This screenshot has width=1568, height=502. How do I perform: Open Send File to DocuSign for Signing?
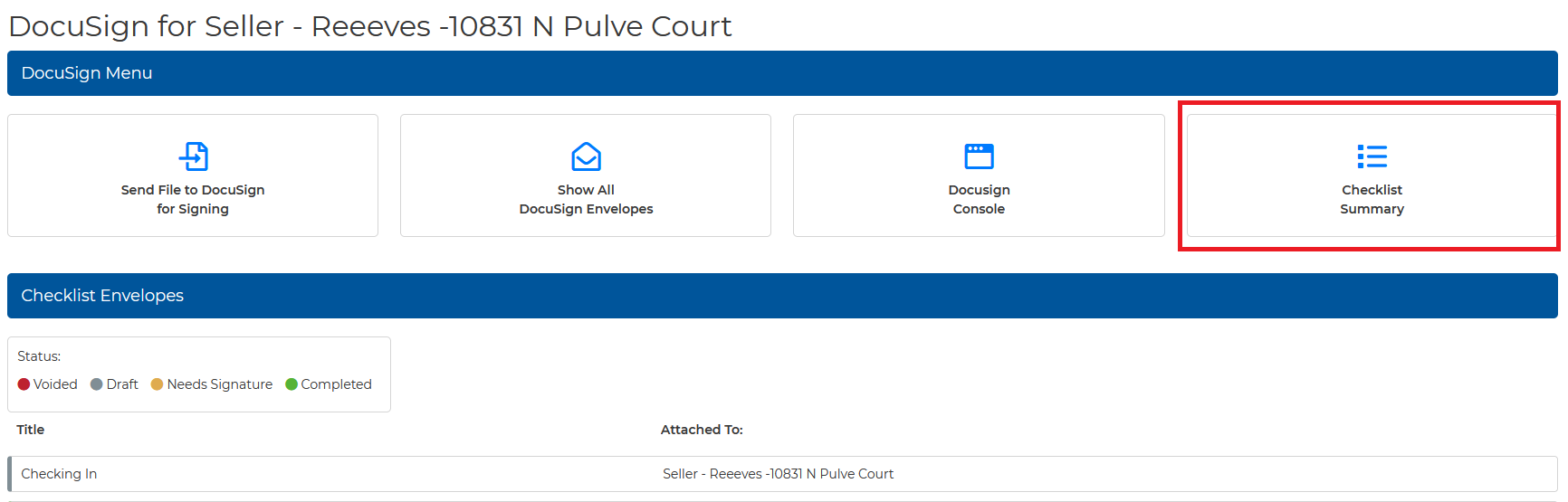193,175
